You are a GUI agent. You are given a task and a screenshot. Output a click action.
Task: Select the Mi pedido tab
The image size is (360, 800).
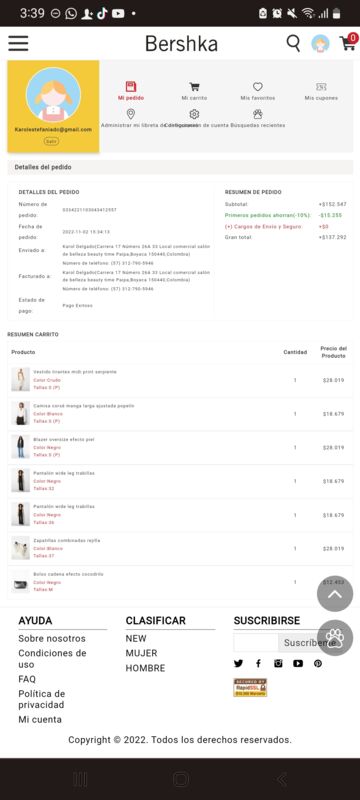coord(131,91)
